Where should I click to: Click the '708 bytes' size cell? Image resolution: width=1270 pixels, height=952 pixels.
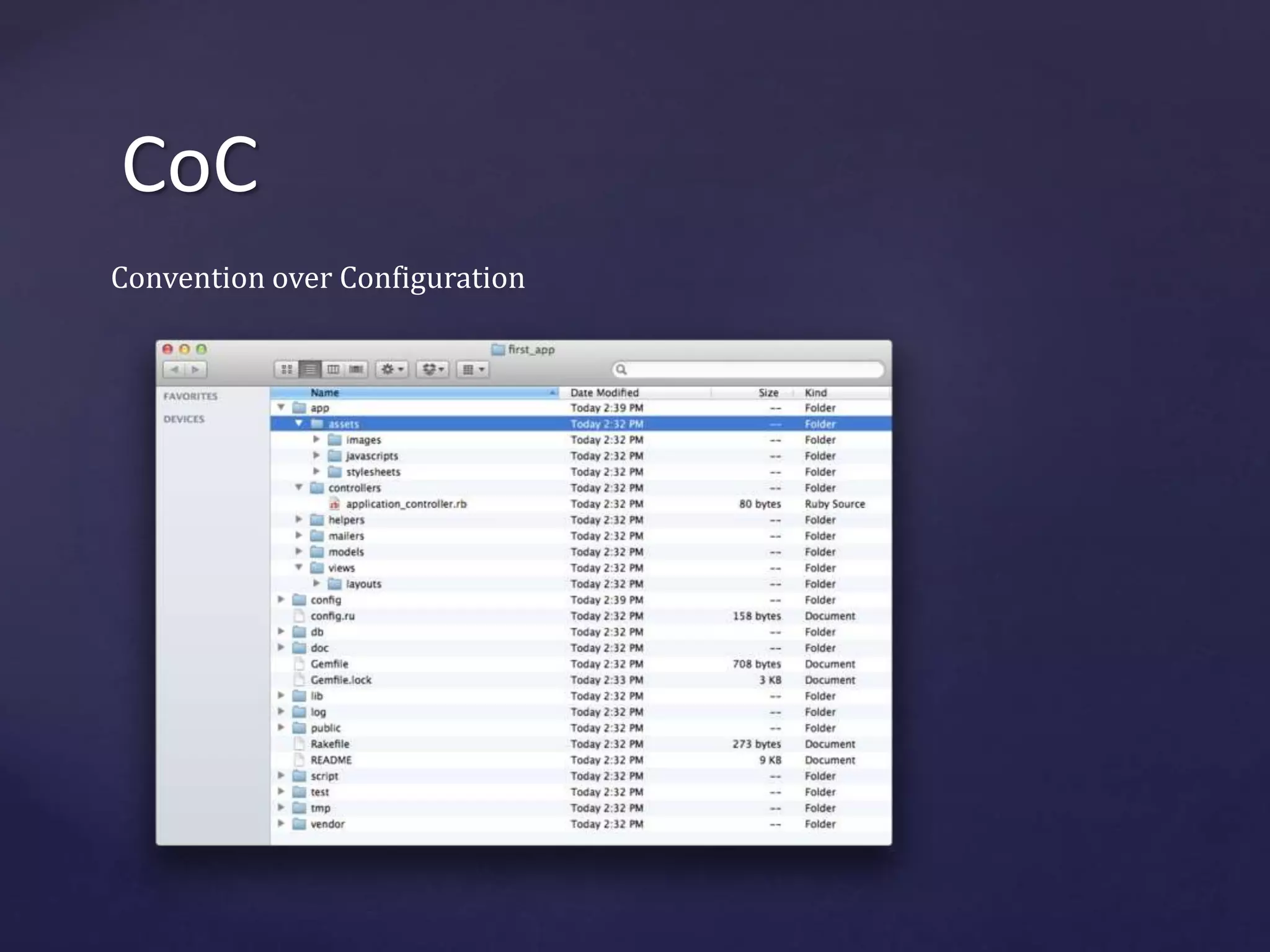(757, 664)
